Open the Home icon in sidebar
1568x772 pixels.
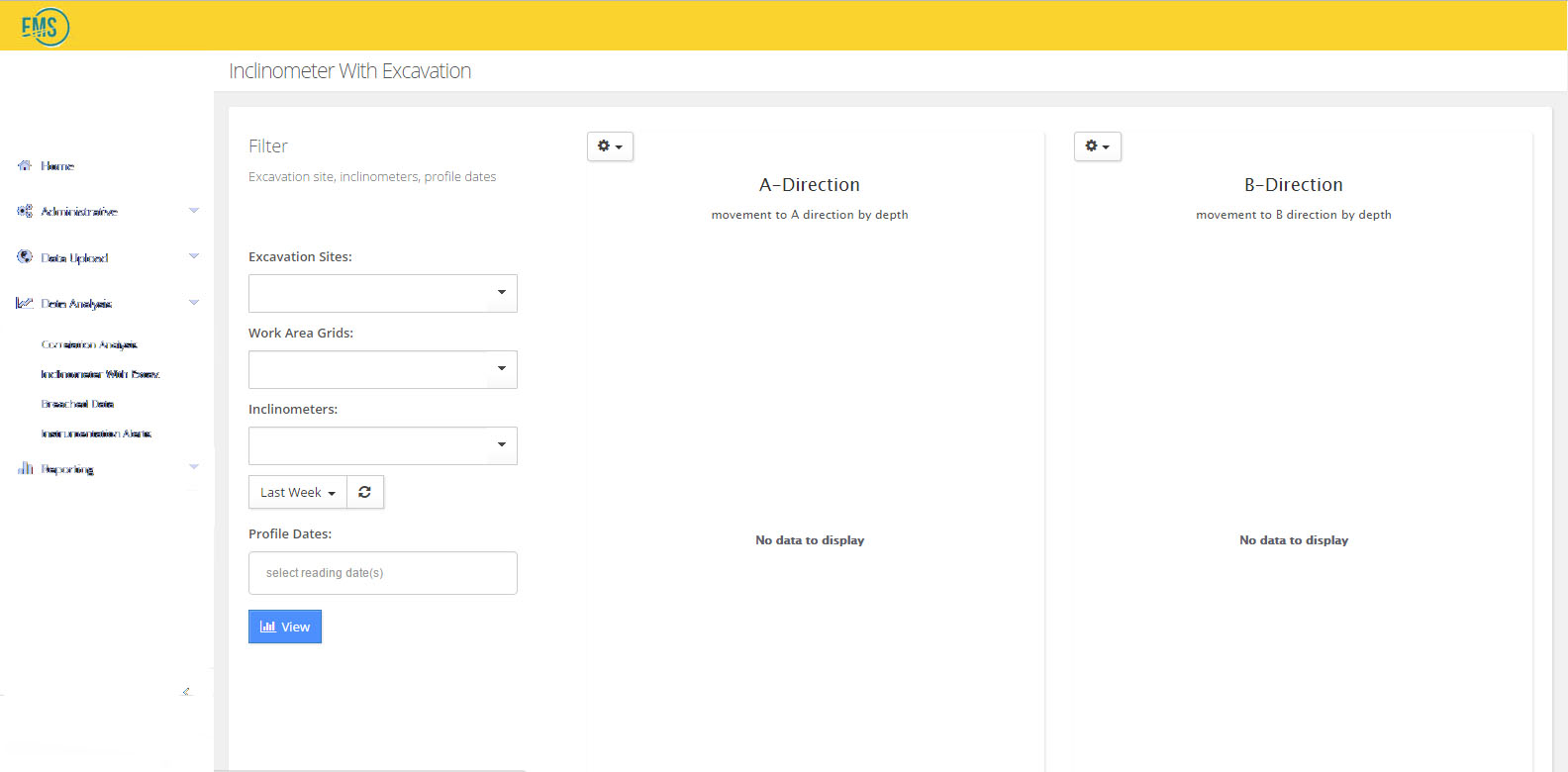click(25, 165)
